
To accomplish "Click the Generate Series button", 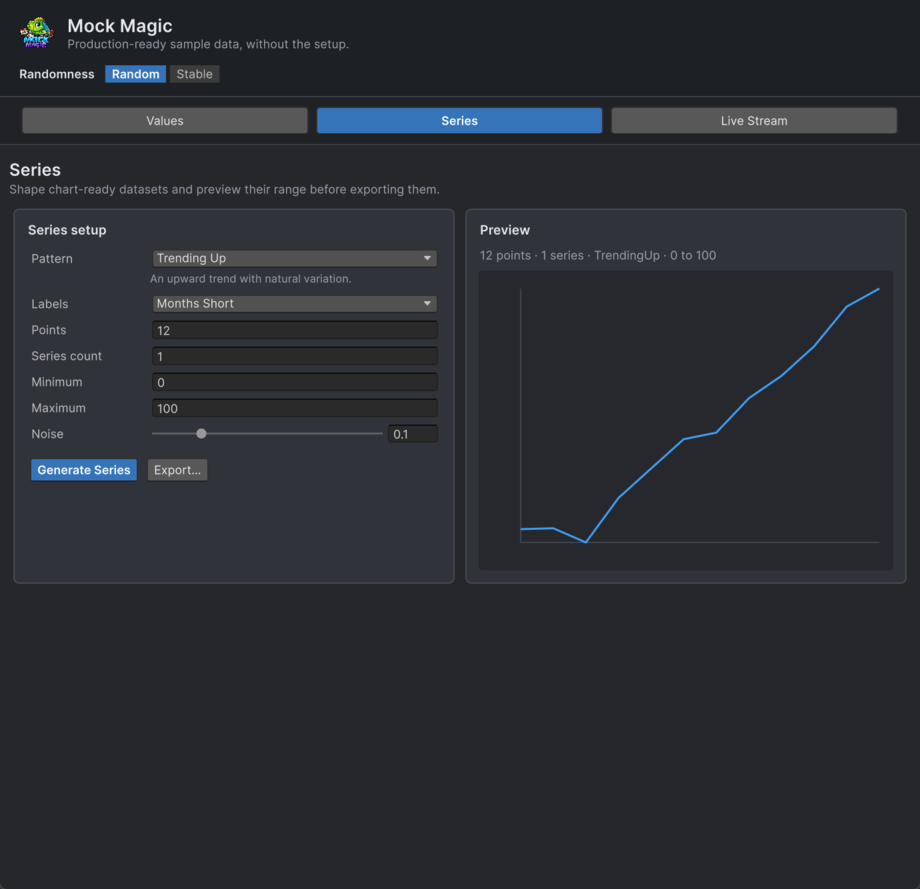I will 84,470.
